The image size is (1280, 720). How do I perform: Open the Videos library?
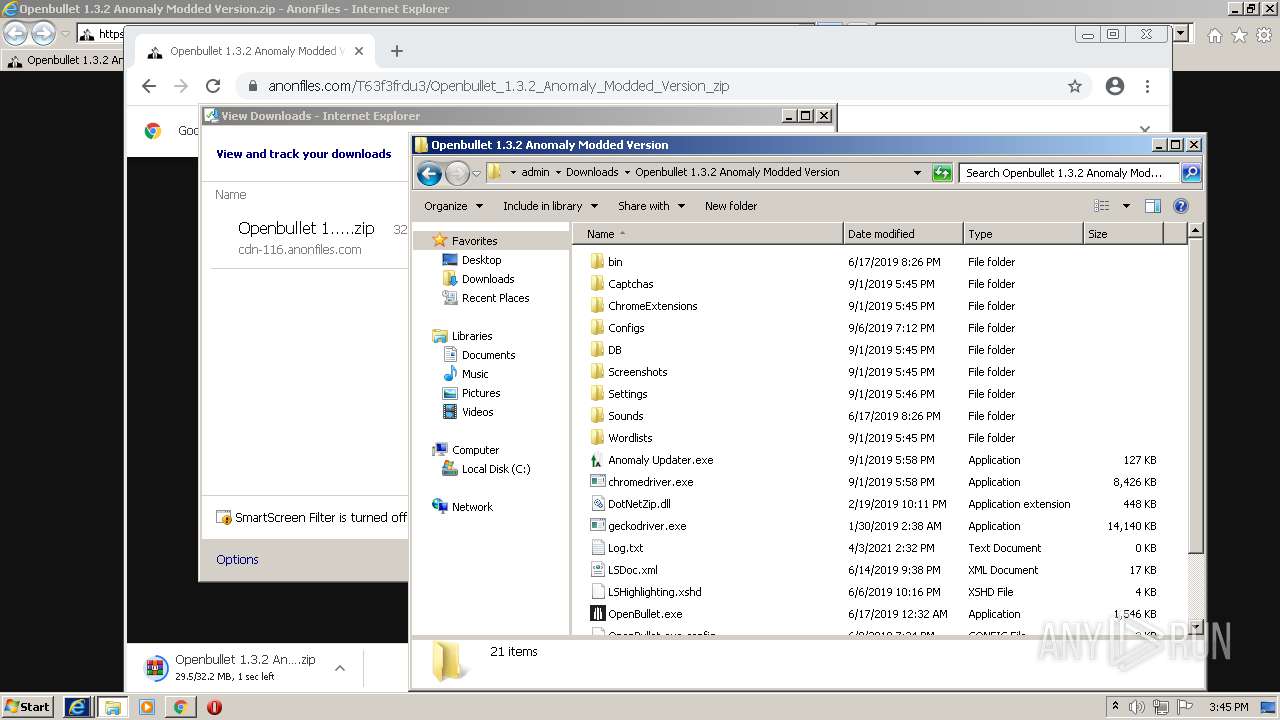point(477,412)
